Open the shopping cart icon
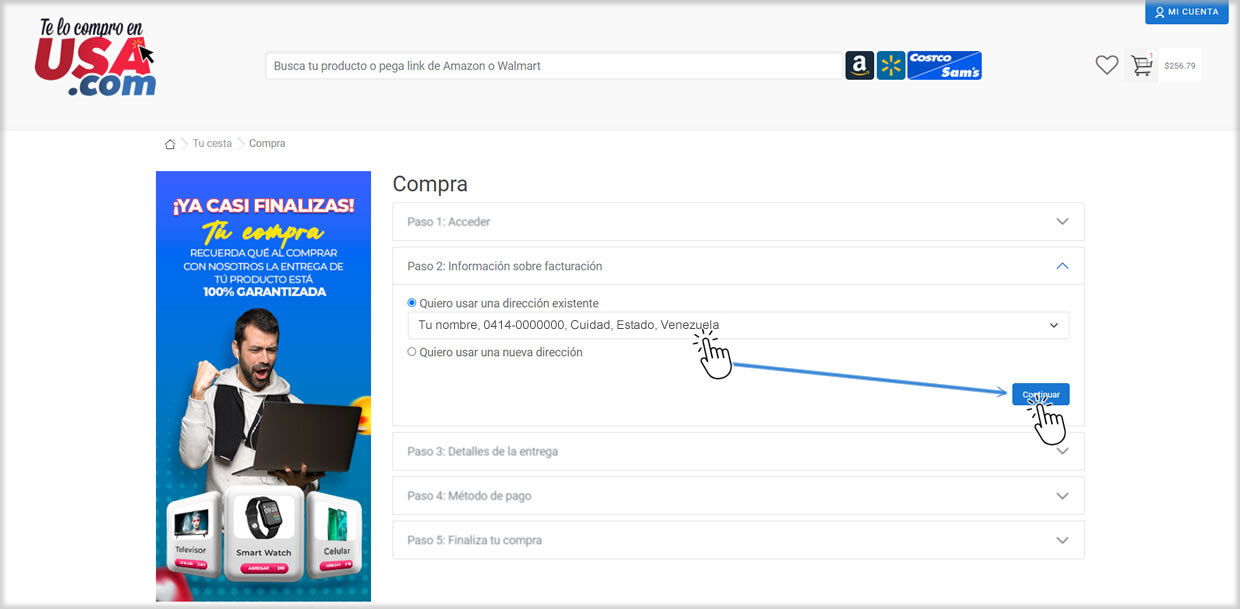 tap(1141, 64)
